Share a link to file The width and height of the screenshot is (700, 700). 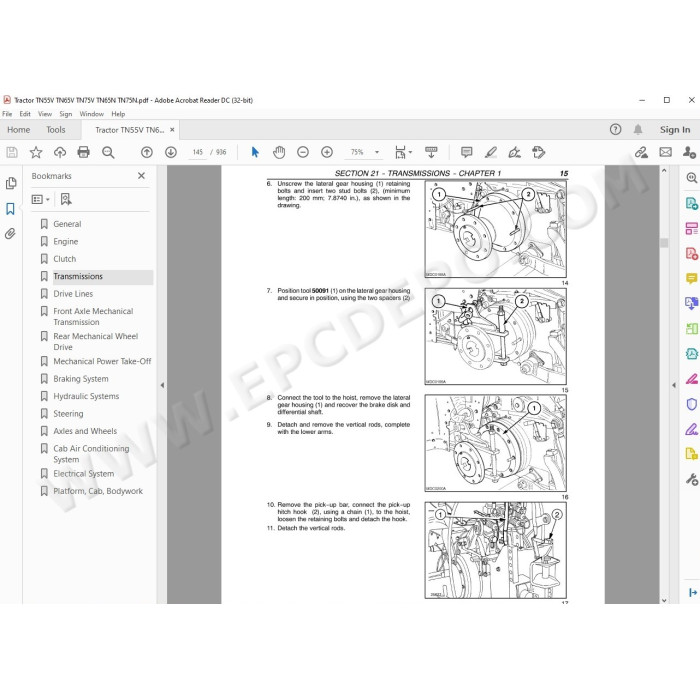pyautogui.click(x=642, y=153)
